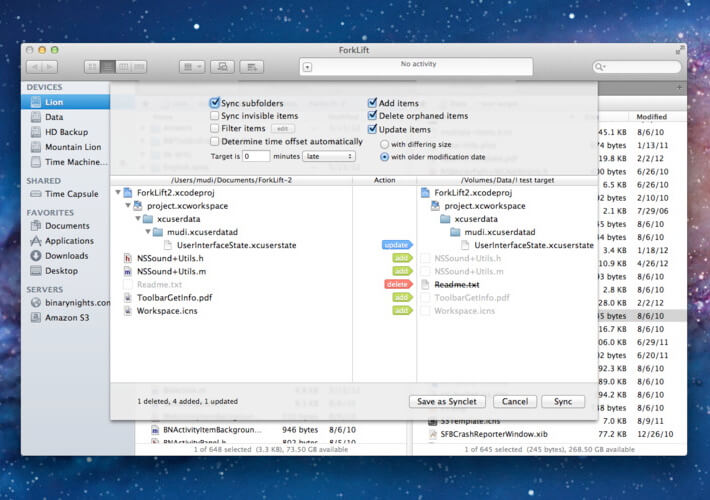Switch to column view mode

click(x=123, y=67)
